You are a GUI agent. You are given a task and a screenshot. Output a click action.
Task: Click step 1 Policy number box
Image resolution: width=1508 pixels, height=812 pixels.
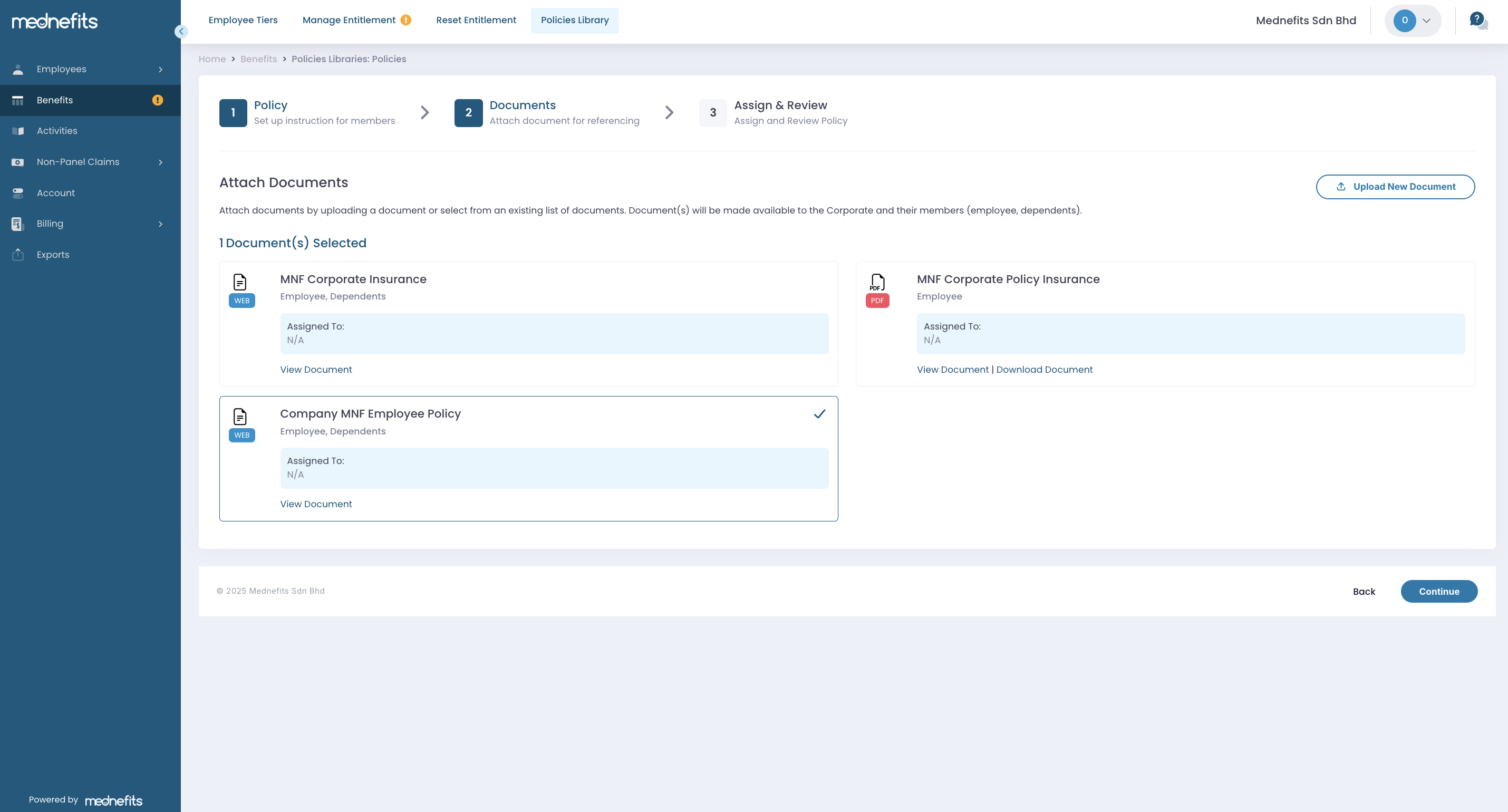click(233, 113)
